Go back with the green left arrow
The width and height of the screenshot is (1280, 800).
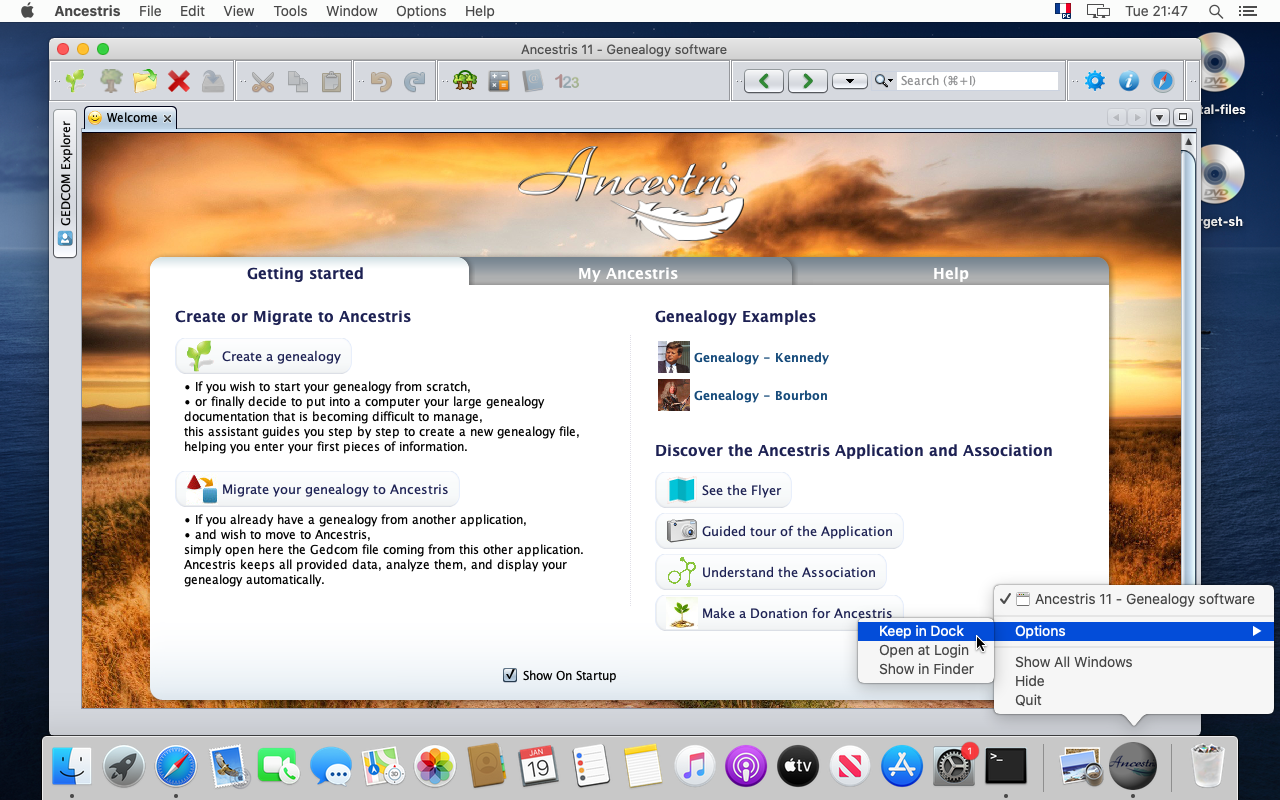[764, 81]
